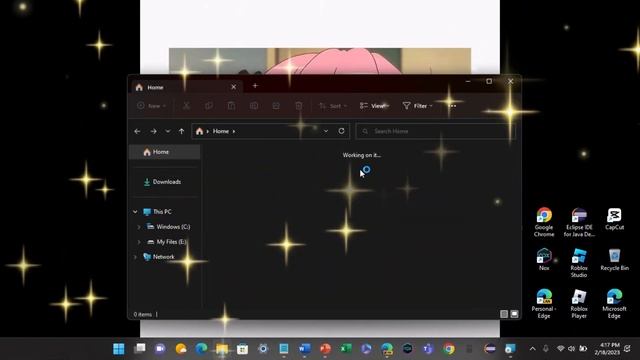Open address bar history dropdown
Image resolution: width=640 pixels, height=360 pixels.
click(326, 131)
